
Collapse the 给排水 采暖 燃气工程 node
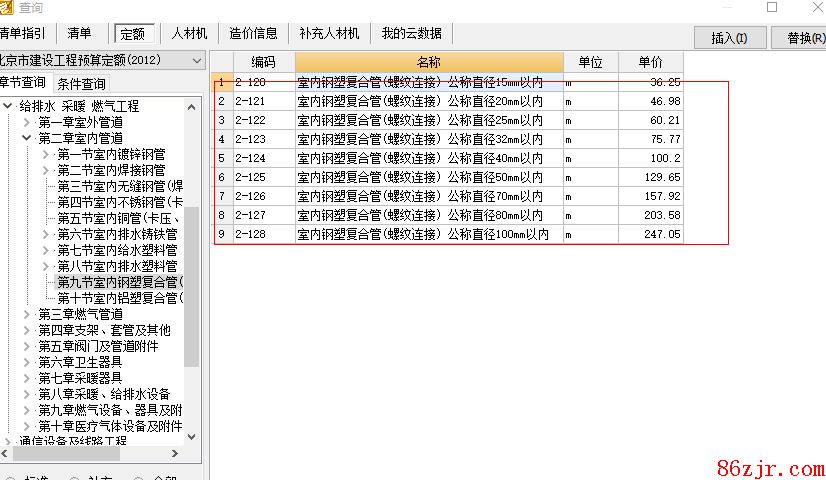pyautogui.click(x=8, y=106)
